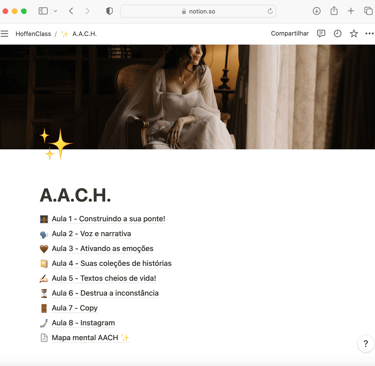Click the writing hand icon beside Aula 5
Viewport: 375px width, 366px height.
tap(44, 278)
